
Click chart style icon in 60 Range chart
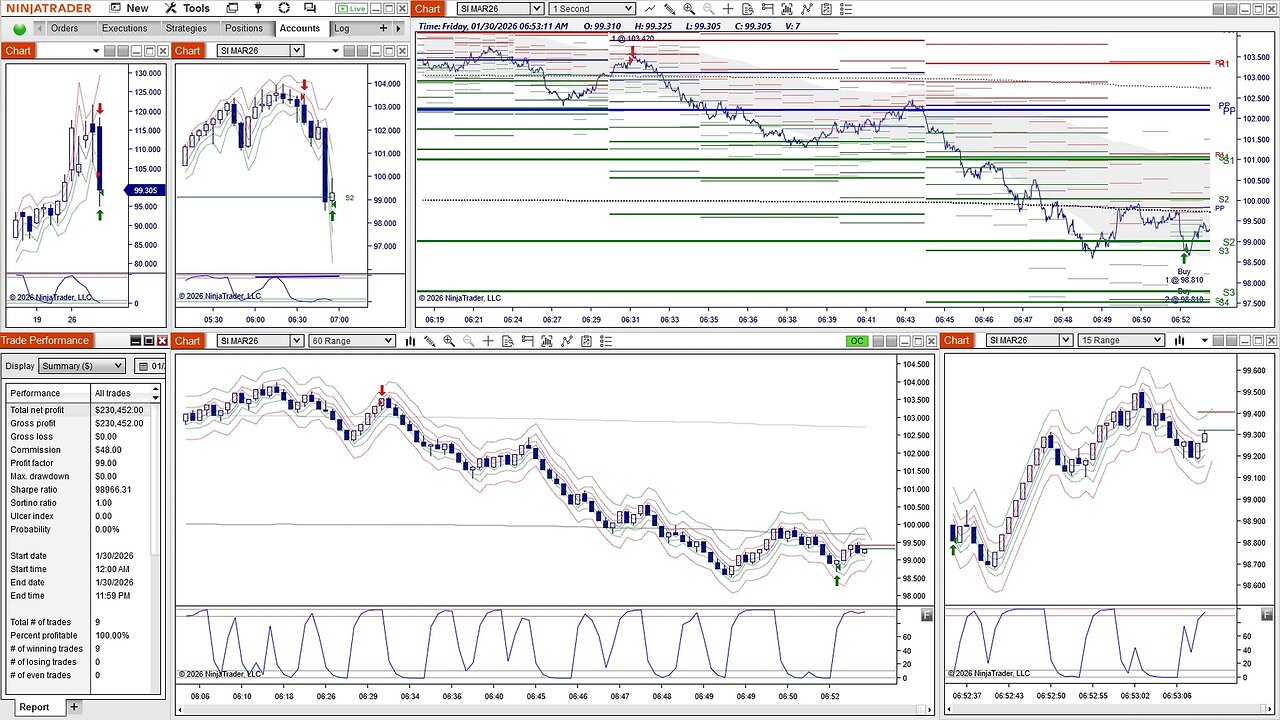click(410, 341)
